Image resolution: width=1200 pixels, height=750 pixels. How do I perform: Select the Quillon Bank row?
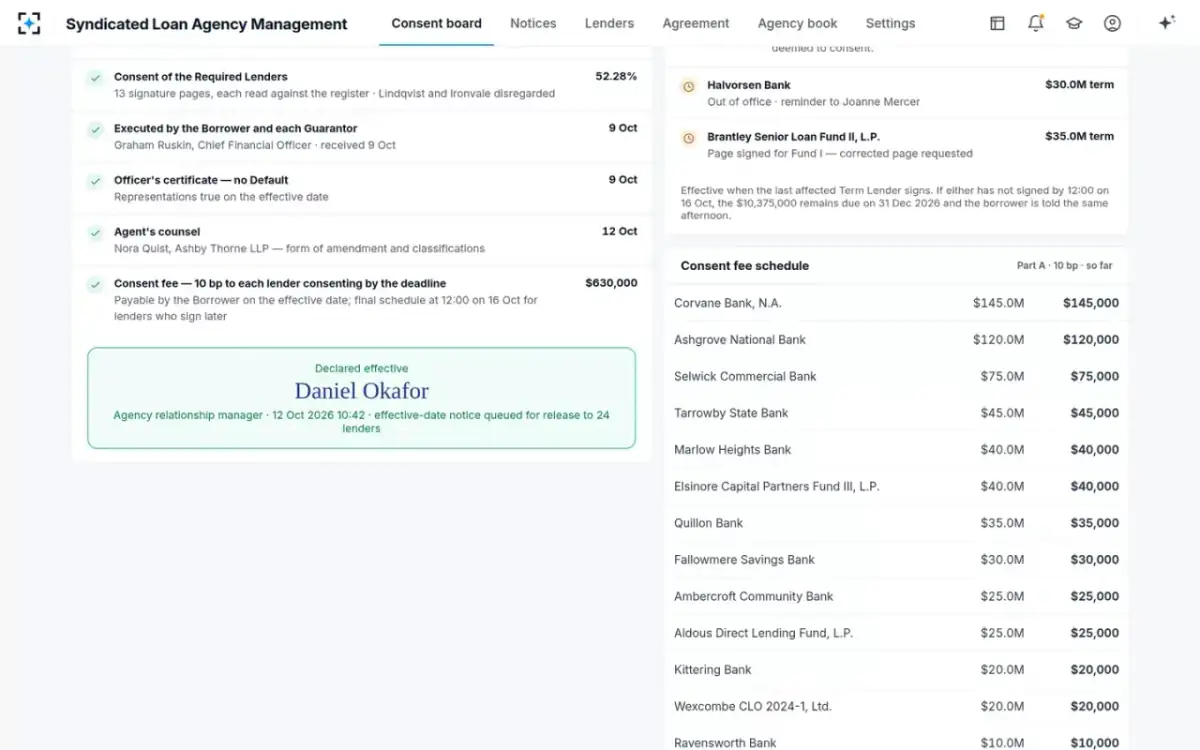click(x=896, y=523)
